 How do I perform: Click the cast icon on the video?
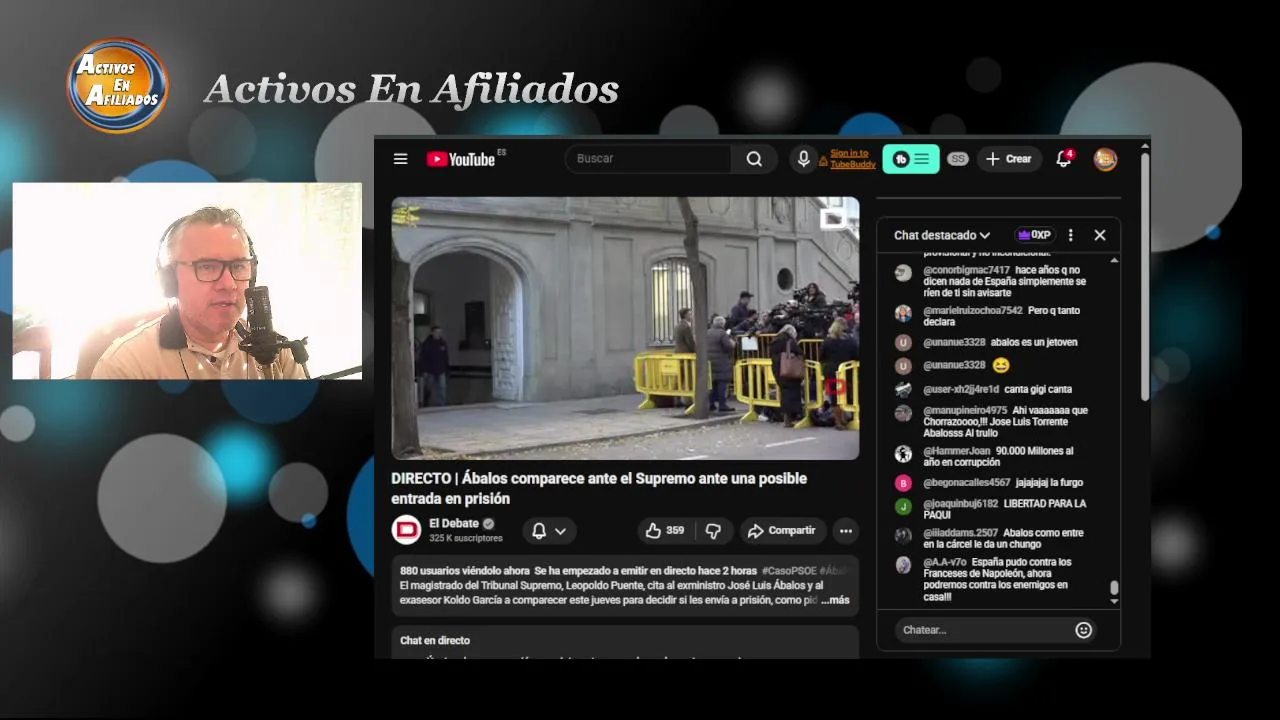pyautogui.click(x=833, y=217)
